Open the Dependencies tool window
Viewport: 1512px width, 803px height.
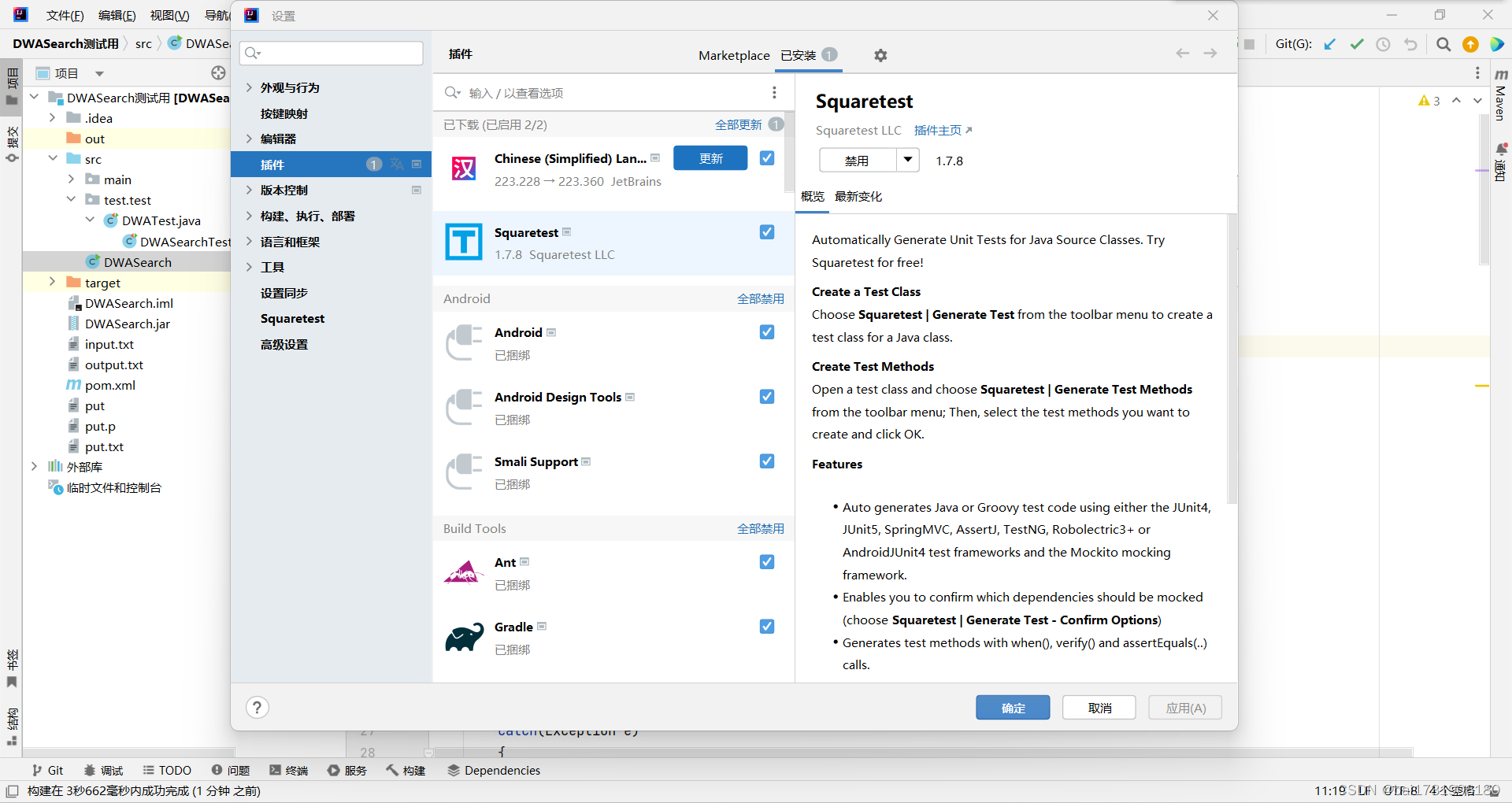pos(494,770)
